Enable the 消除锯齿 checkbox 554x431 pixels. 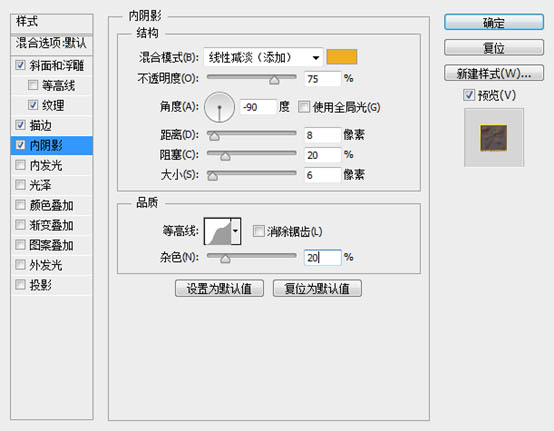pyautogui.click(x=259, y=231)
